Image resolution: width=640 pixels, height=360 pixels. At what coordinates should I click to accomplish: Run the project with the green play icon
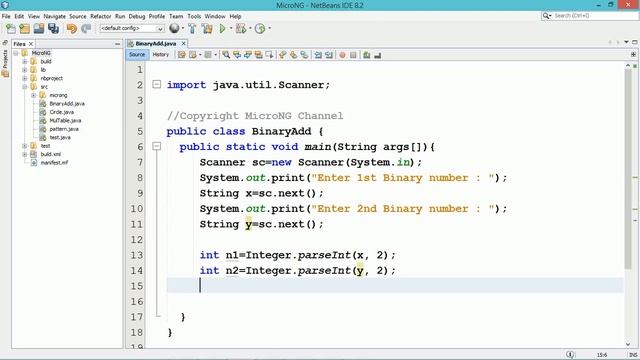pos(222,28)
